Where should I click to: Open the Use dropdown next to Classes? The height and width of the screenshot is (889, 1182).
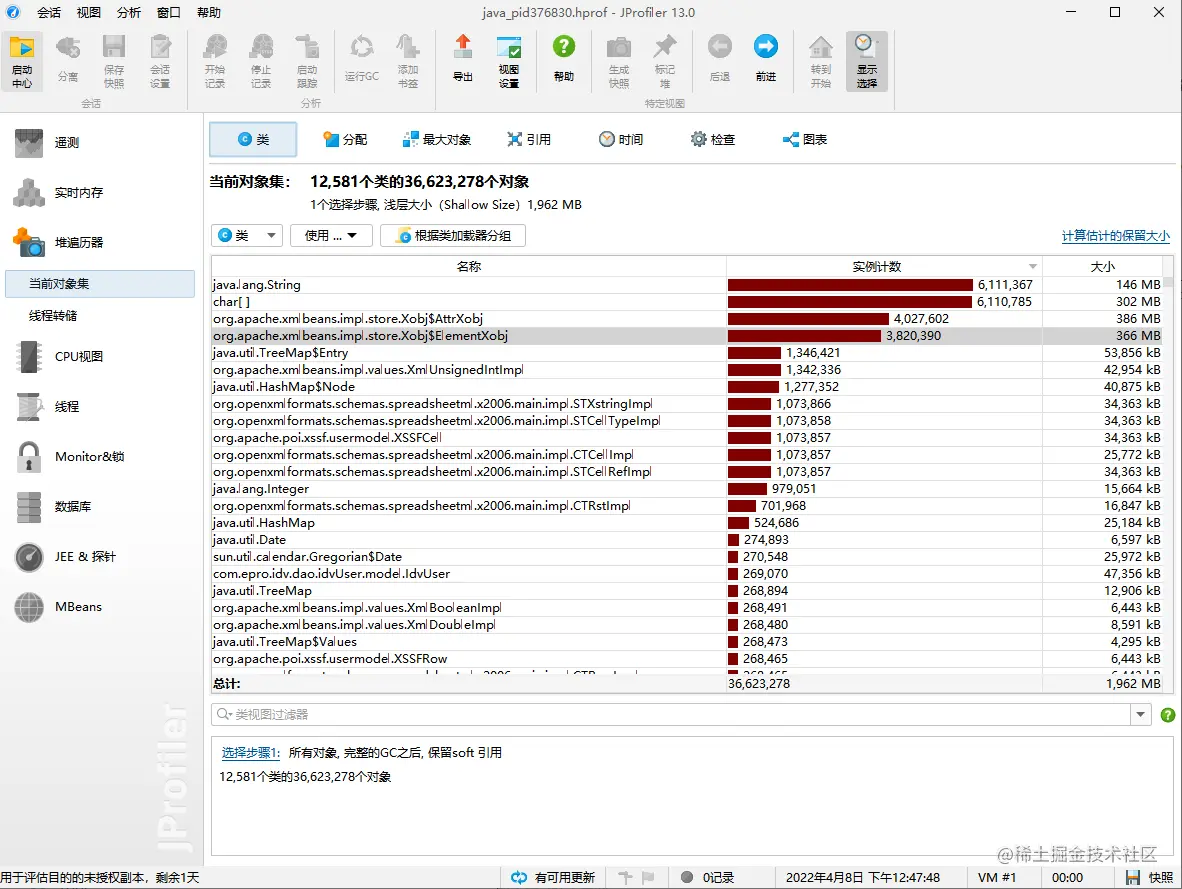[x=331, y=235]
